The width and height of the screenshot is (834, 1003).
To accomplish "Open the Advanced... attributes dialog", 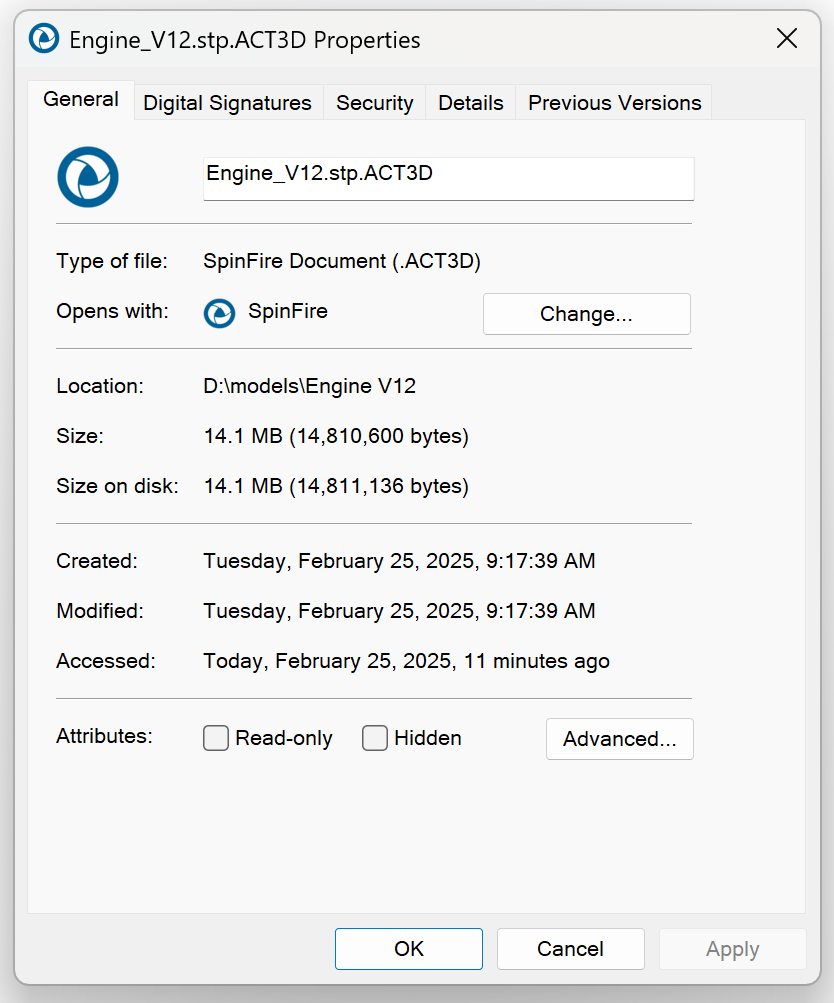I will (619, 739).
